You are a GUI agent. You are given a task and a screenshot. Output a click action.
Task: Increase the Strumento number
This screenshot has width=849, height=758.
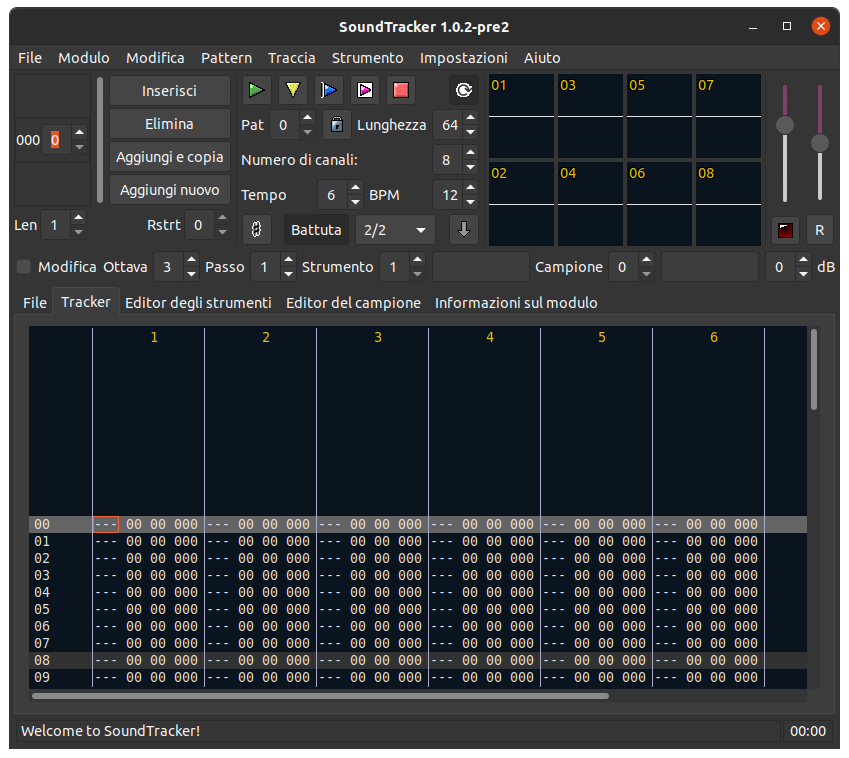click(x=417, y=259)
